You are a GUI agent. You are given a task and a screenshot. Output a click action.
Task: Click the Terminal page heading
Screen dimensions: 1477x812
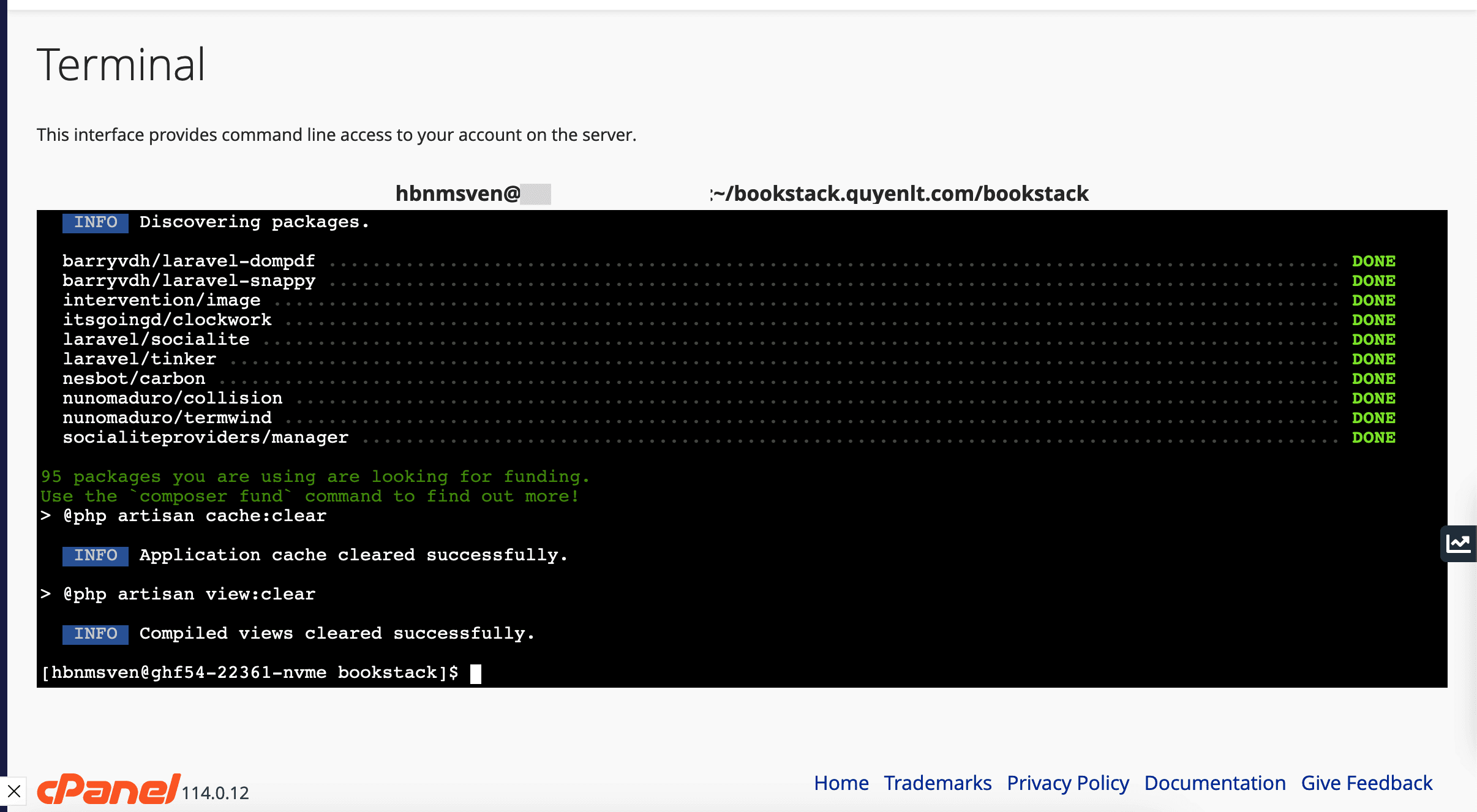pos(121,64)
